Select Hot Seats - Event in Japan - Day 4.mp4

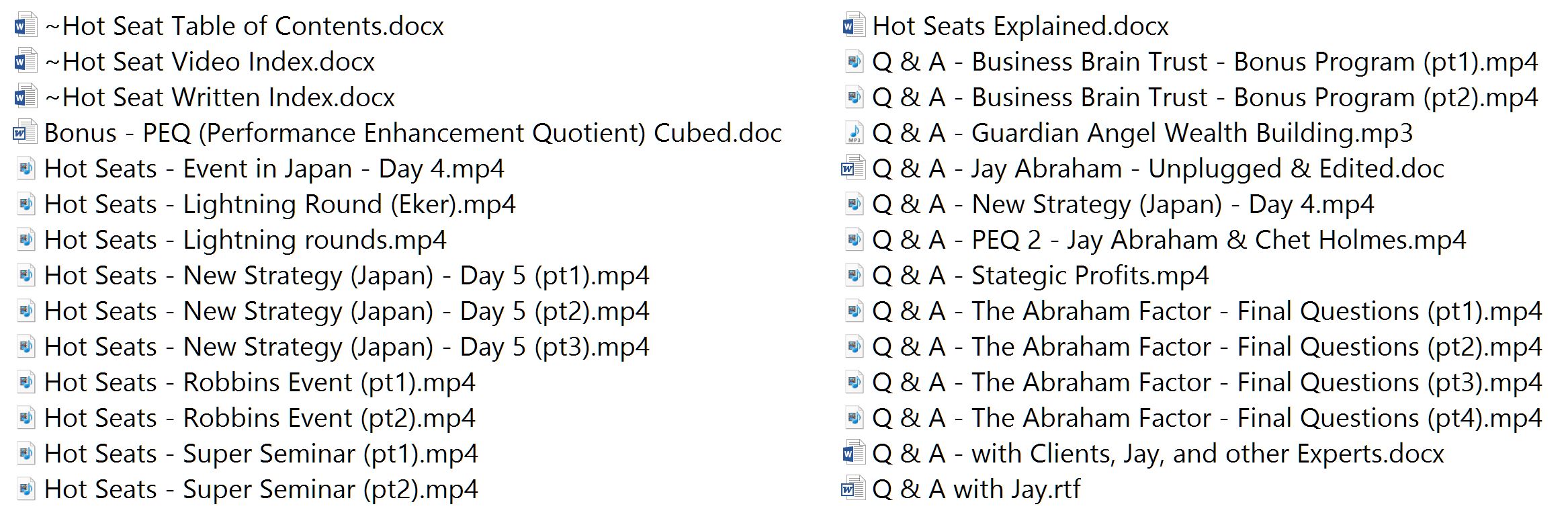274,169
